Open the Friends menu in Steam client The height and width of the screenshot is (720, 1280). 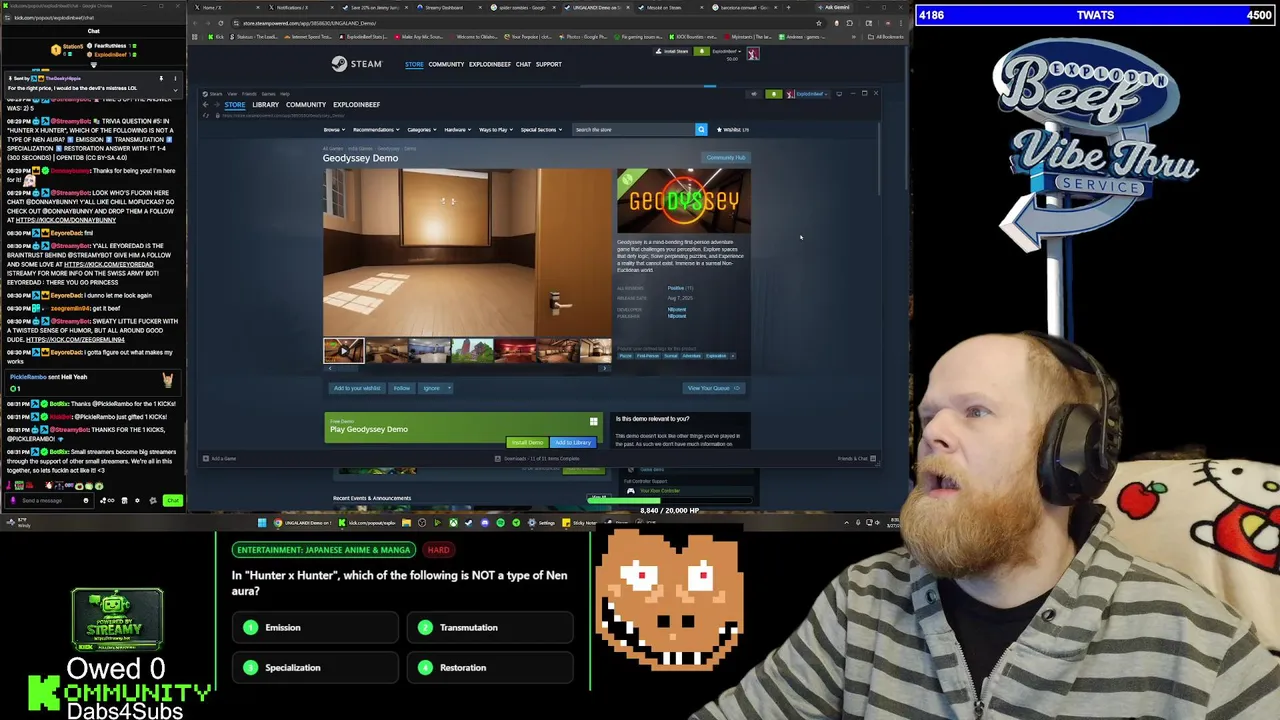(249, 94)
